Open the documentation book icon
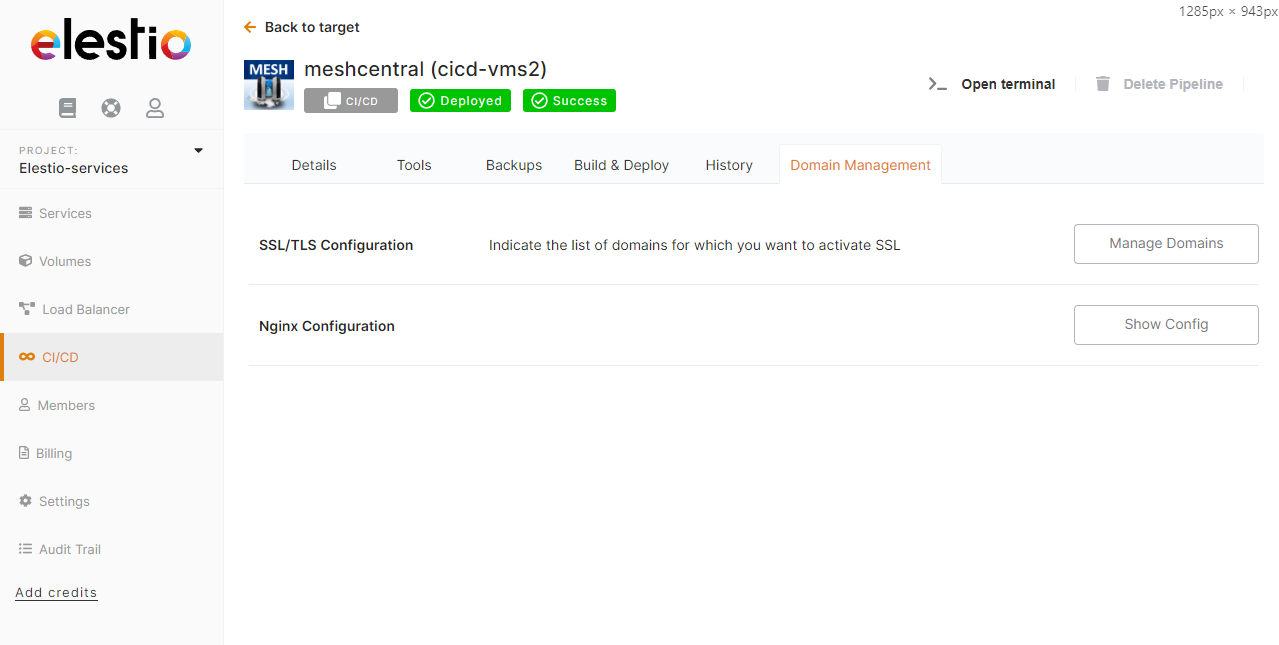Image resolution: width=1279 pixels, height=645 pixels. (67, 108)
